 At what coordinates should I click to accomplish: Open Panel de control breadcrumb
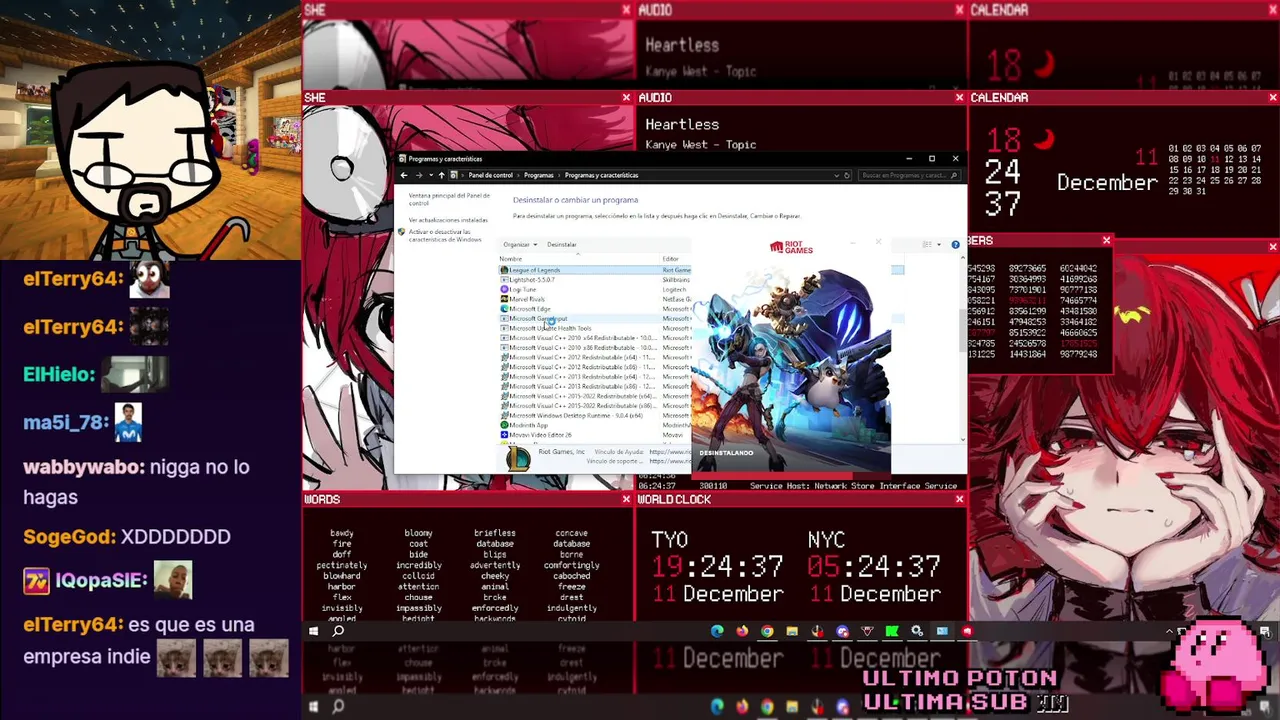click(x=490, y=175)
